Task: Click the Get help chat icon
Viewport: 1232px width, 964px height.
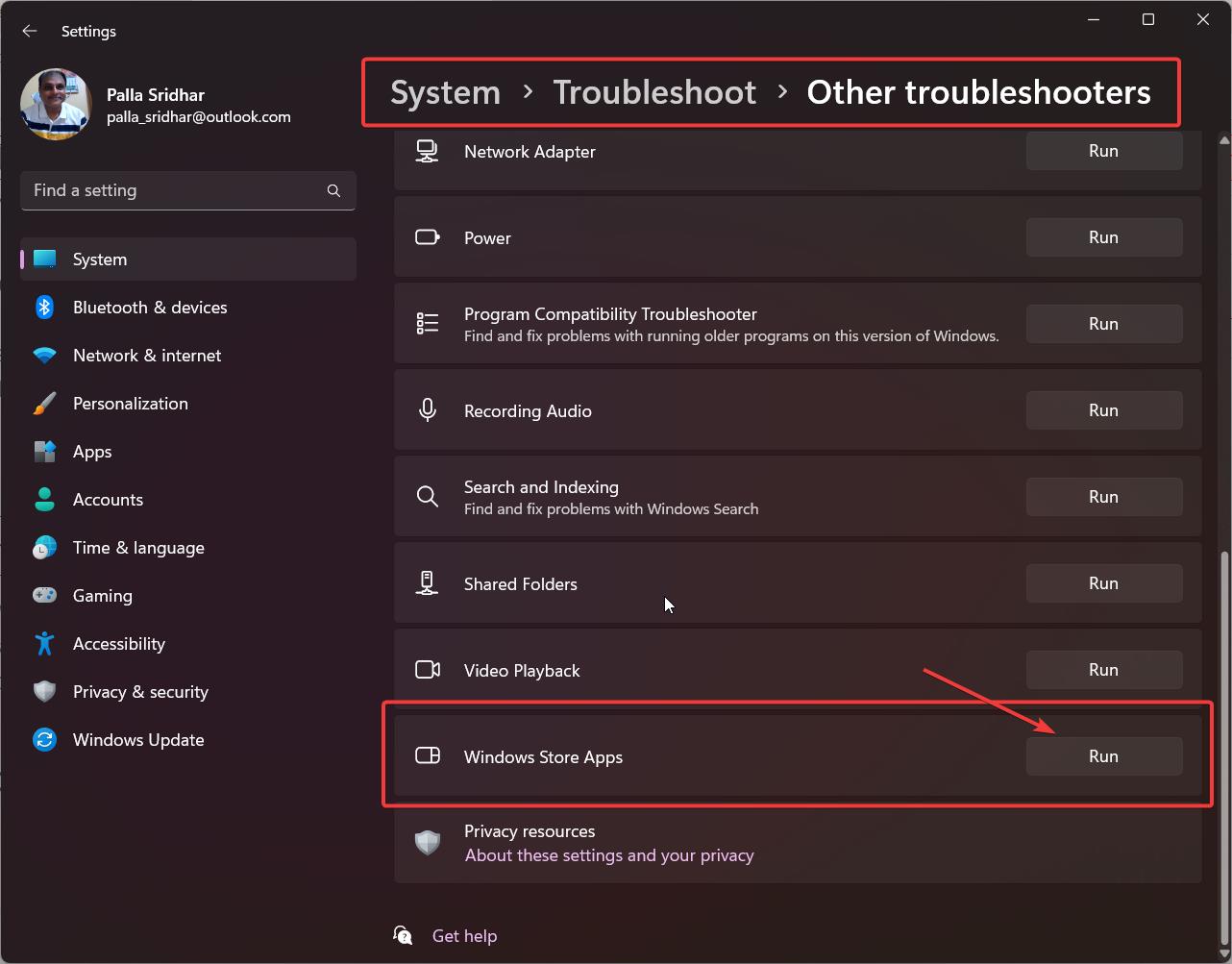Action: pos(403,935)
